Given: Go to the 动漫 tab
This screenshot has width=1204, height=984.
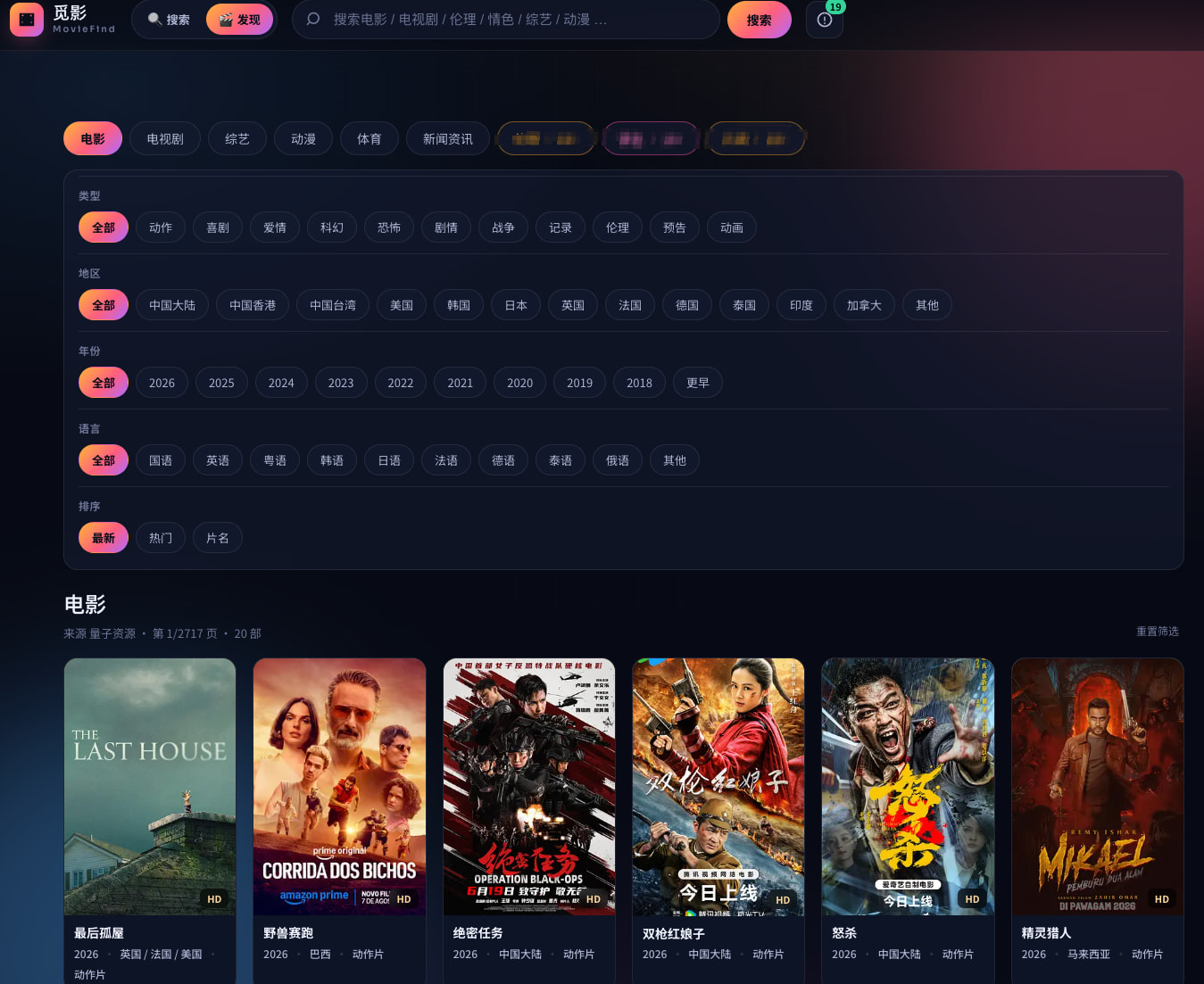Looking at the screenshot, I should 303,139.
